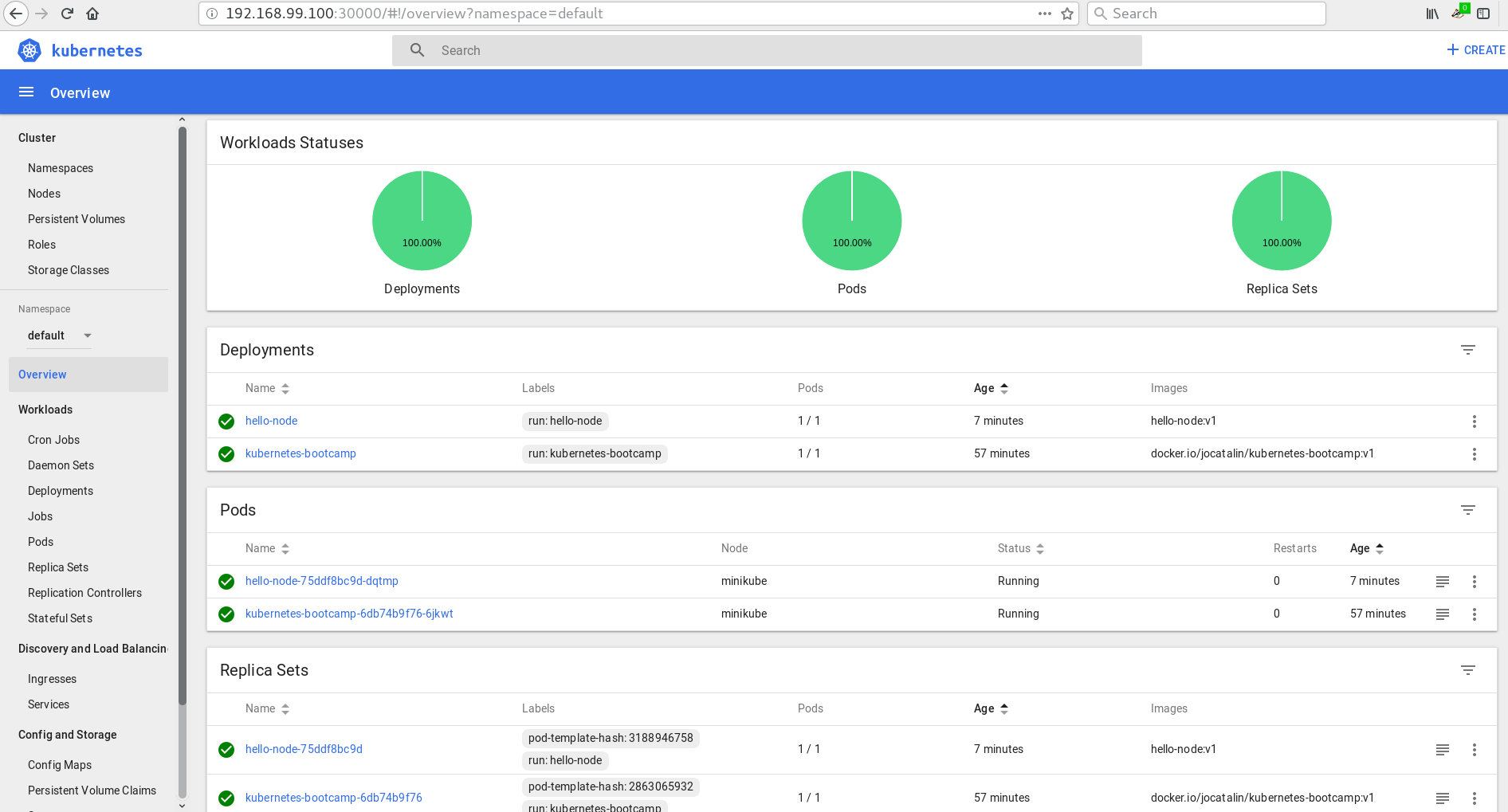1508x812 pixels.
Task: Reload the page in the browser
Action: tap(67, 14)
